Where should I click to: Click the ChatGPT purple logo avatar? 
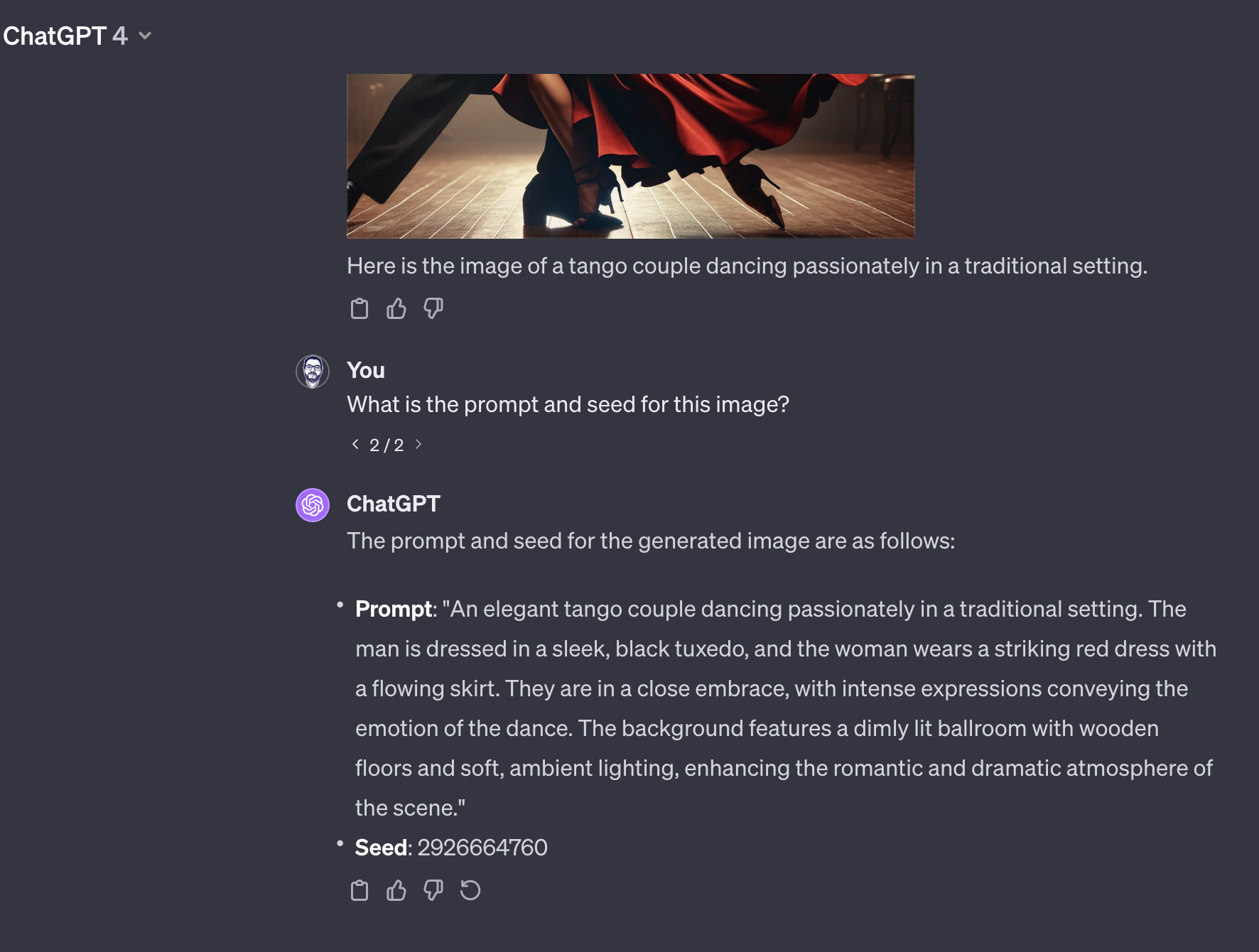tap(313, 505)
